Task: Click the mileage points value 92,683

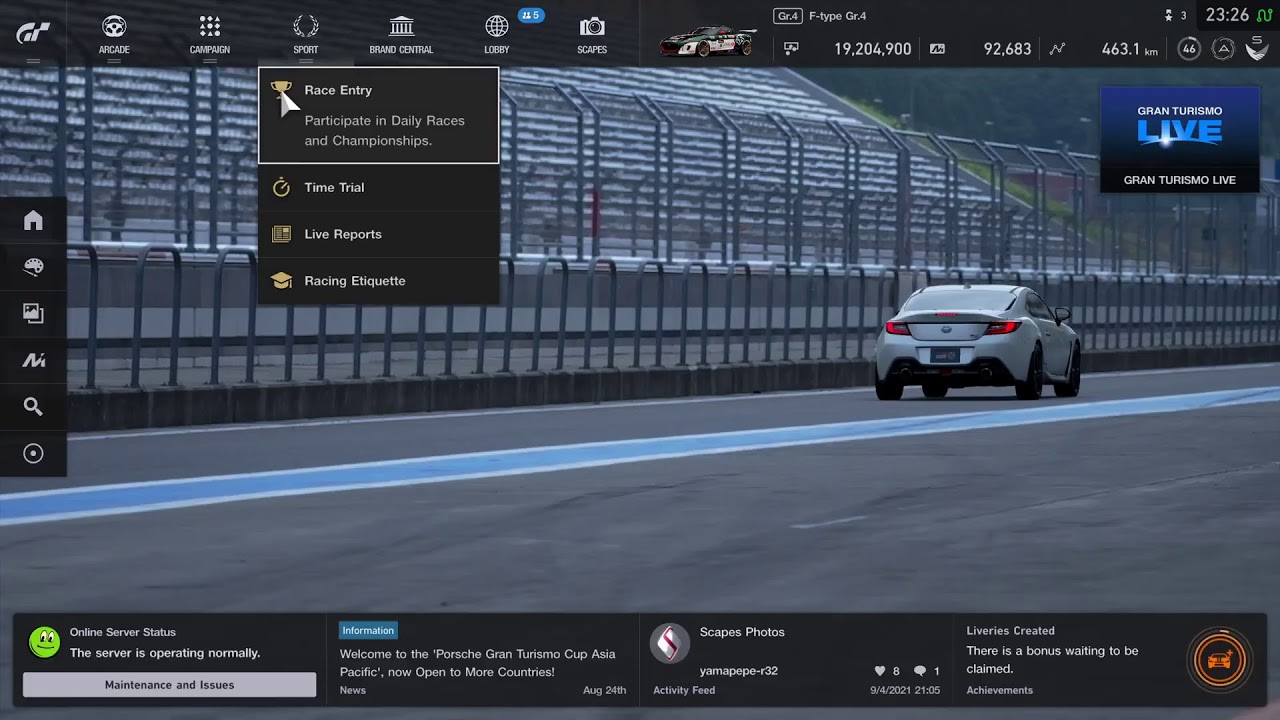Action: (1007, 49)
